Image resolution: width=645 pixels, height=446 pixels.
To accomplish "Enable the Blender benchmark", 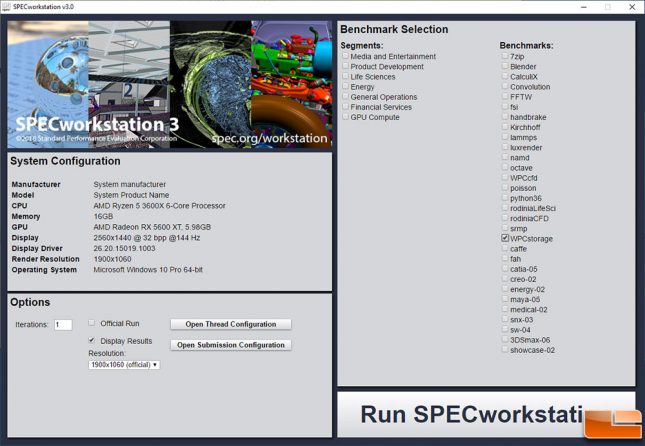I will click(x=505, y=66).
